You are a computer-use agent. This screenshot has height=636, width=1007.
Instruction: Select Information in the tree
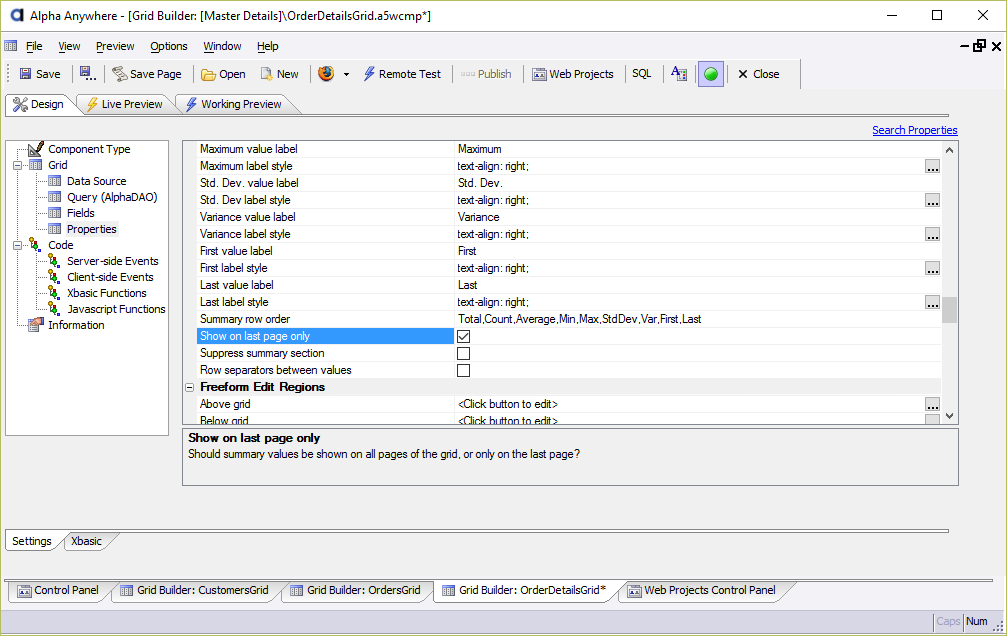point(76,326)
